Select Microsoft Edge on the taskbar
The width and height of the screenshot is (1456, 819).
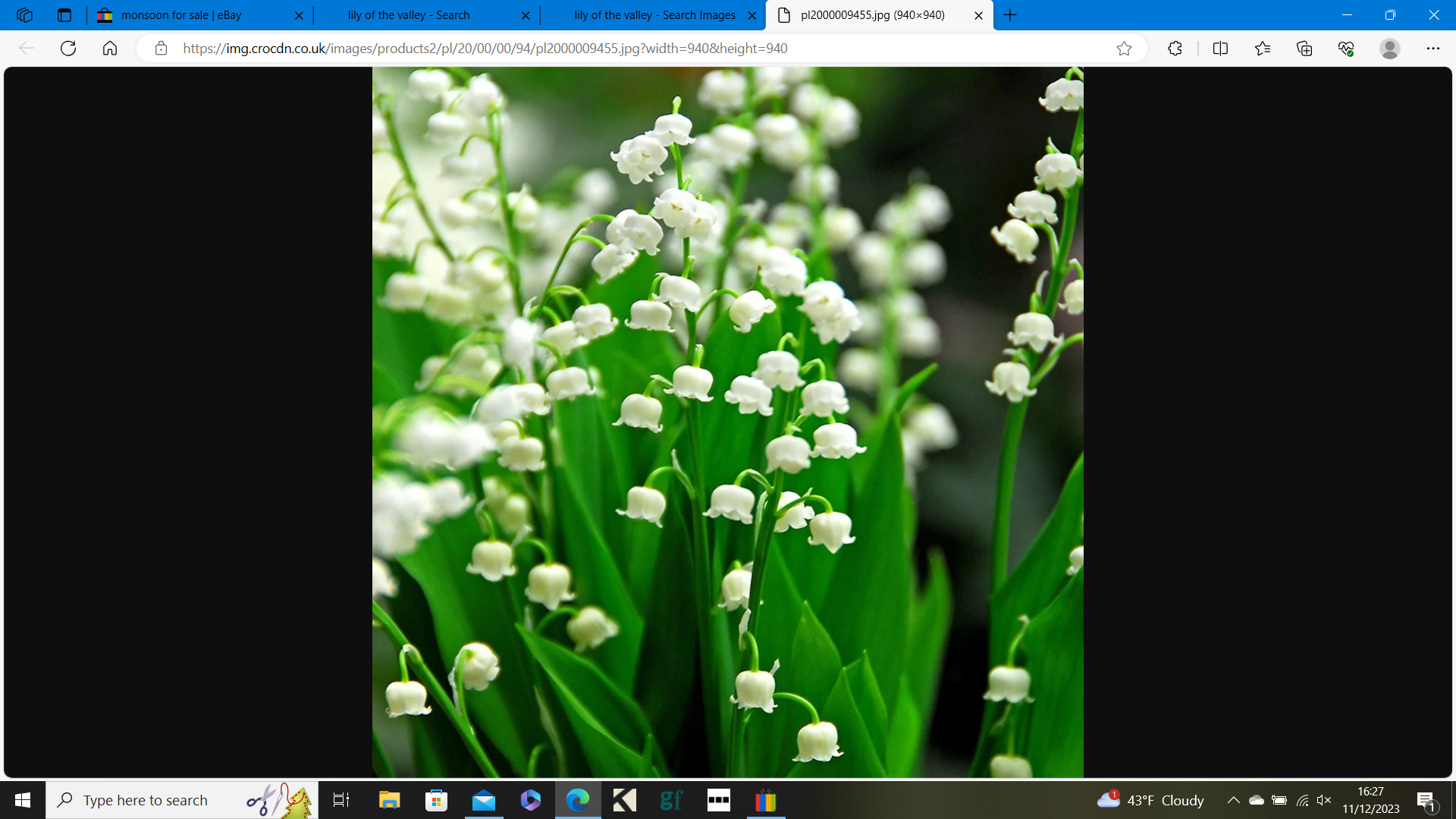point(578,800)
